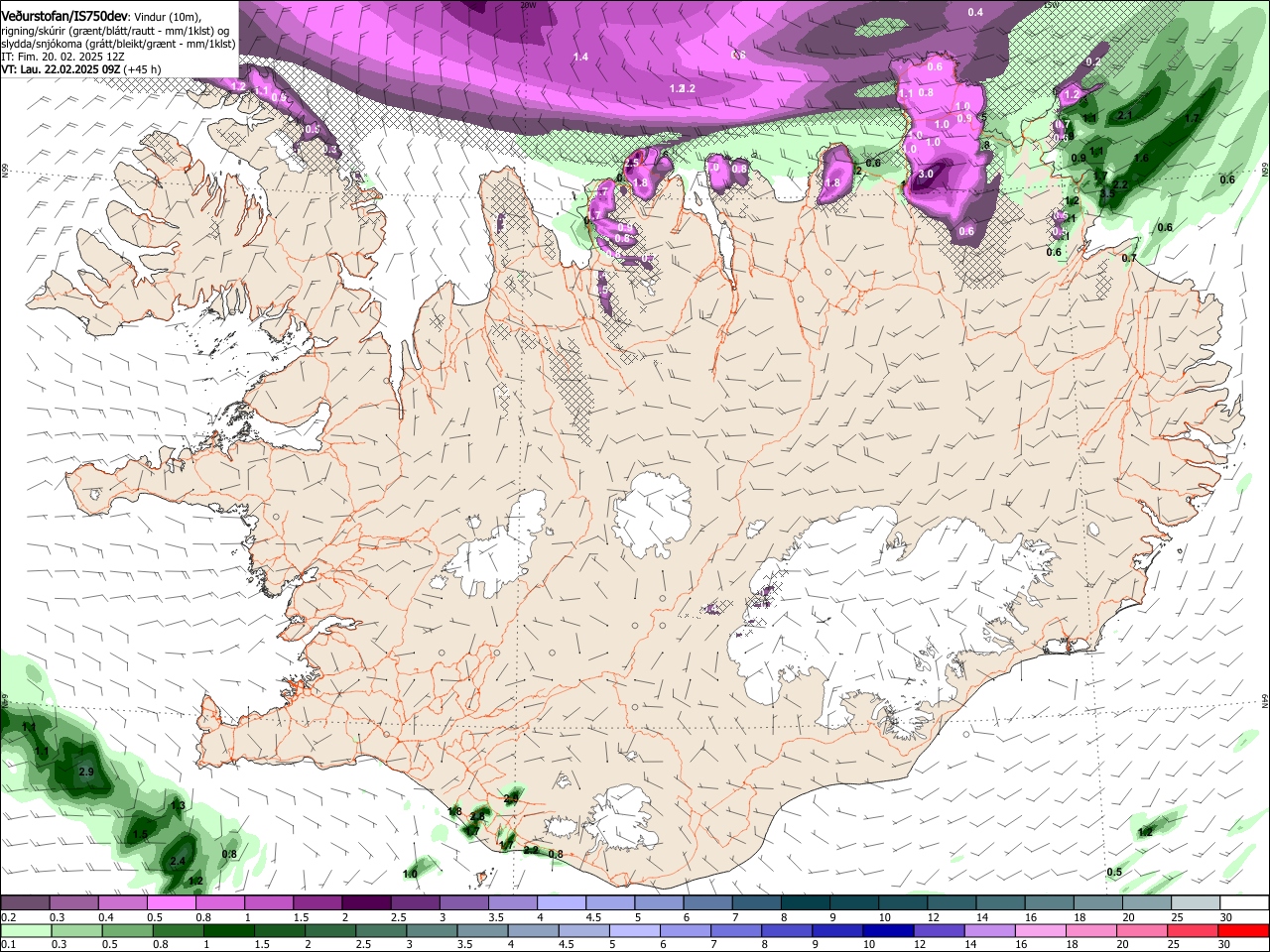Click the red swatch ending the rain legend
Image resolution: width=1270 pixels, height=952 pixels.
coord(1243,931)
